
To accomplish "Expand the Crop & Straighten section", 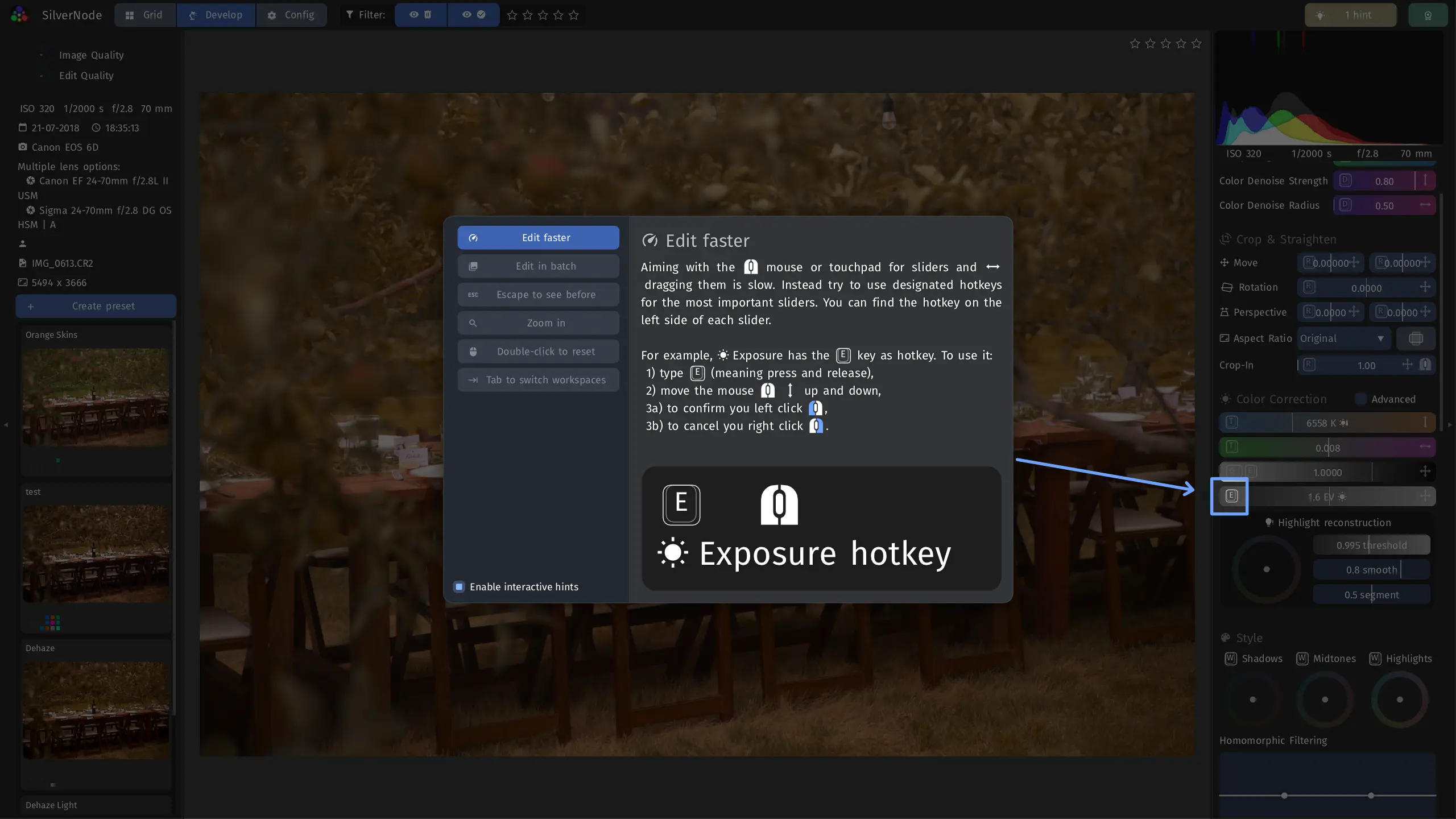I will 1277,239.
